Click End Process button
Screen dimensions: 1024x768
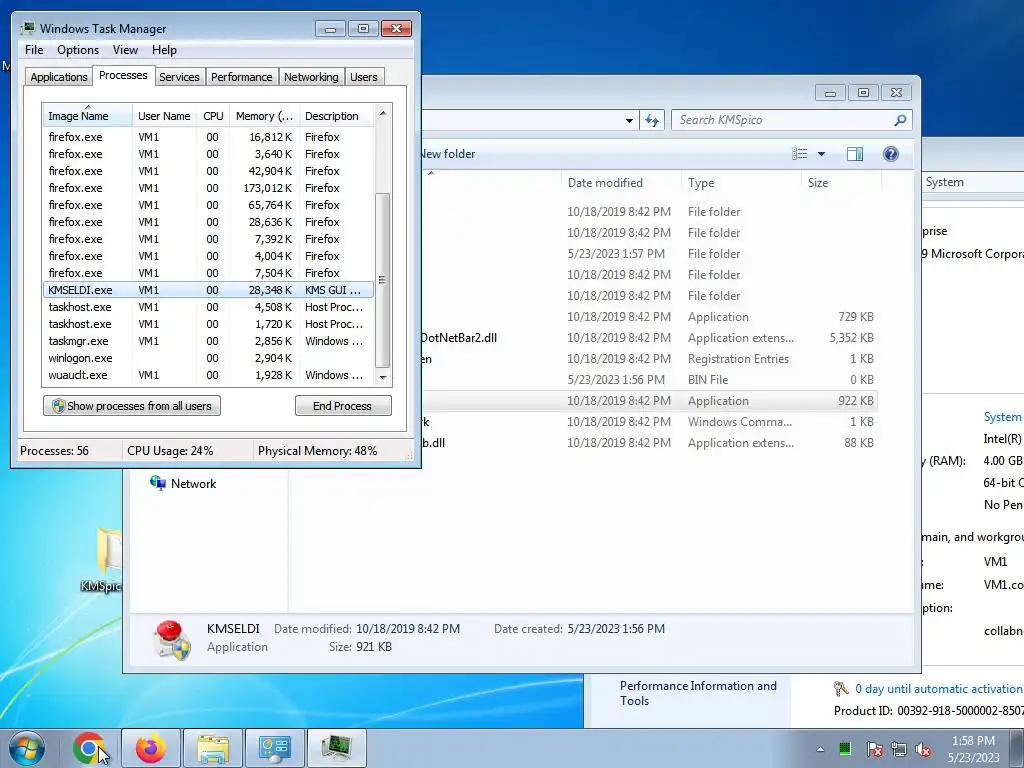pyautogui.click(x=343, y=406)
